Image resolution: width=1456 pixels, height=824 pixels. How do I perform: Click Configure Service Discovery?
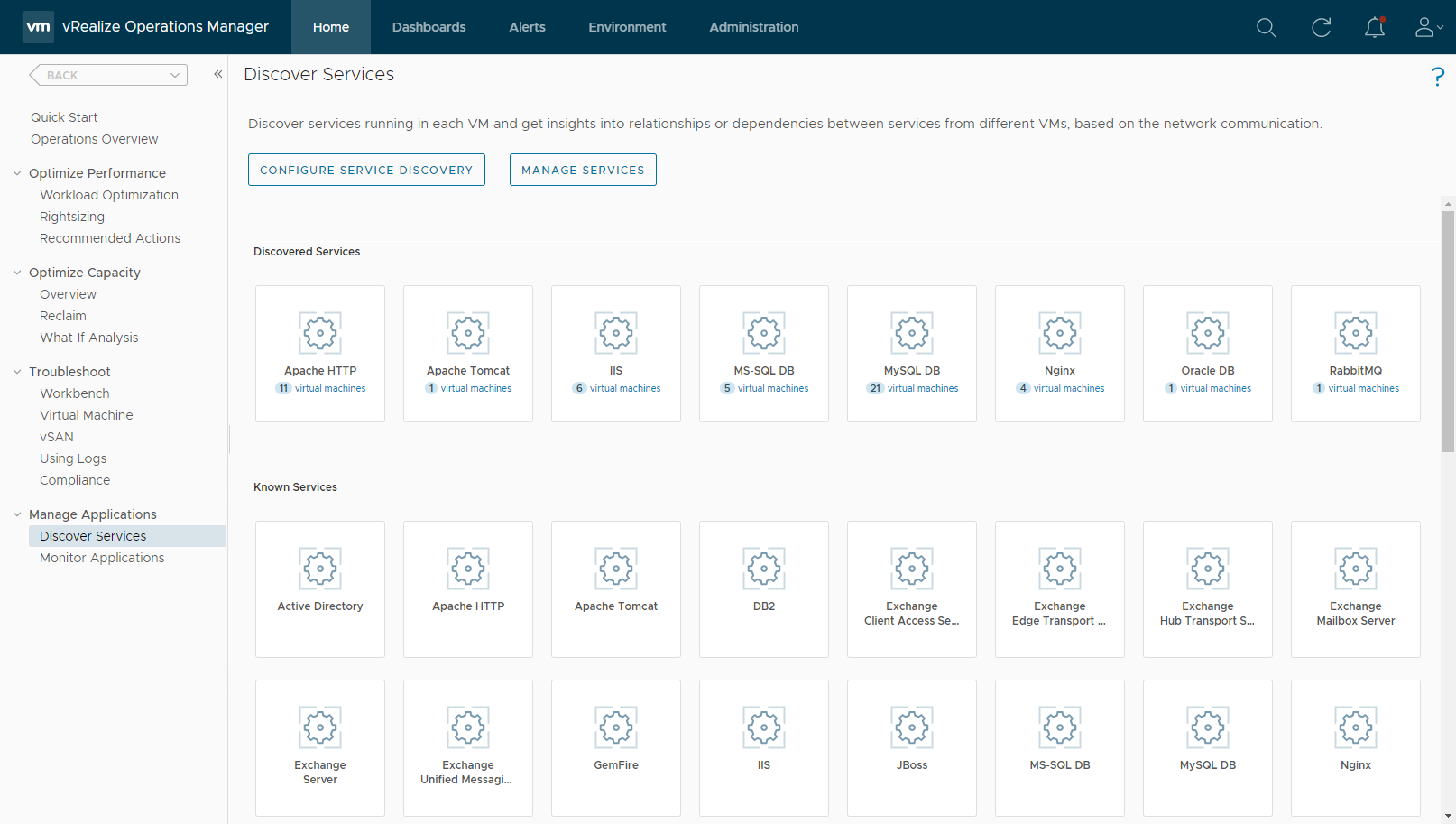coord(366,170)
